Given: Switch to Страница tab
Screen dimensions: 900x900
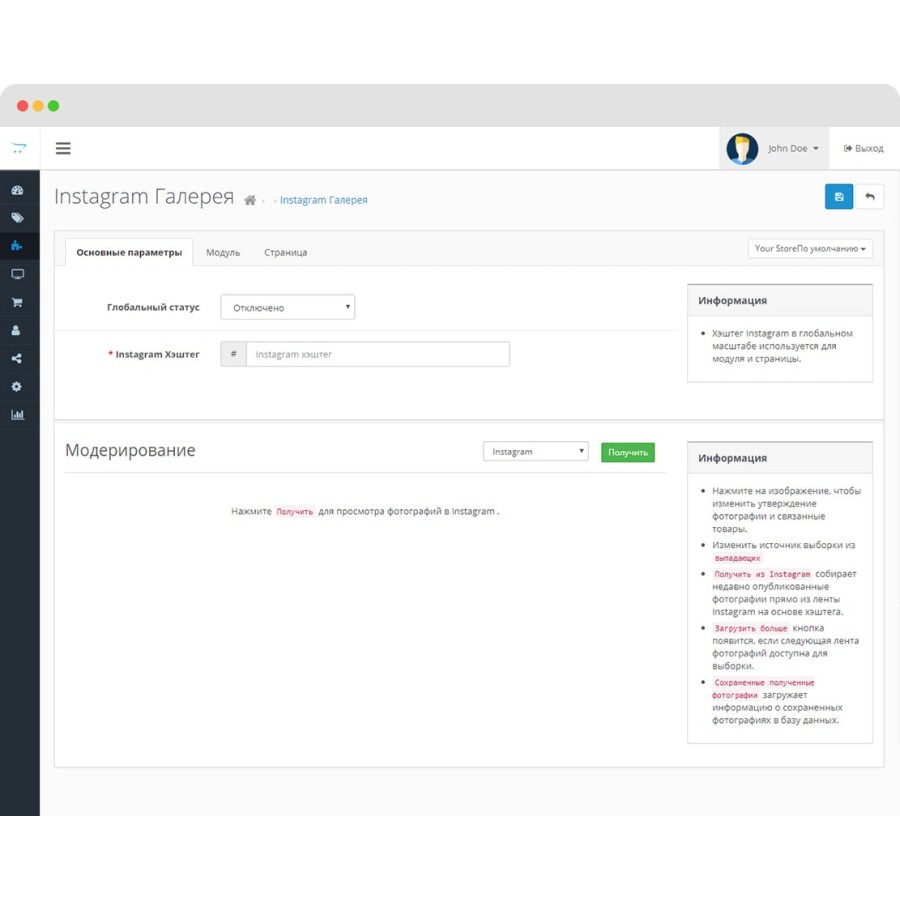Looking at the screenshot, I should (285, 253).
